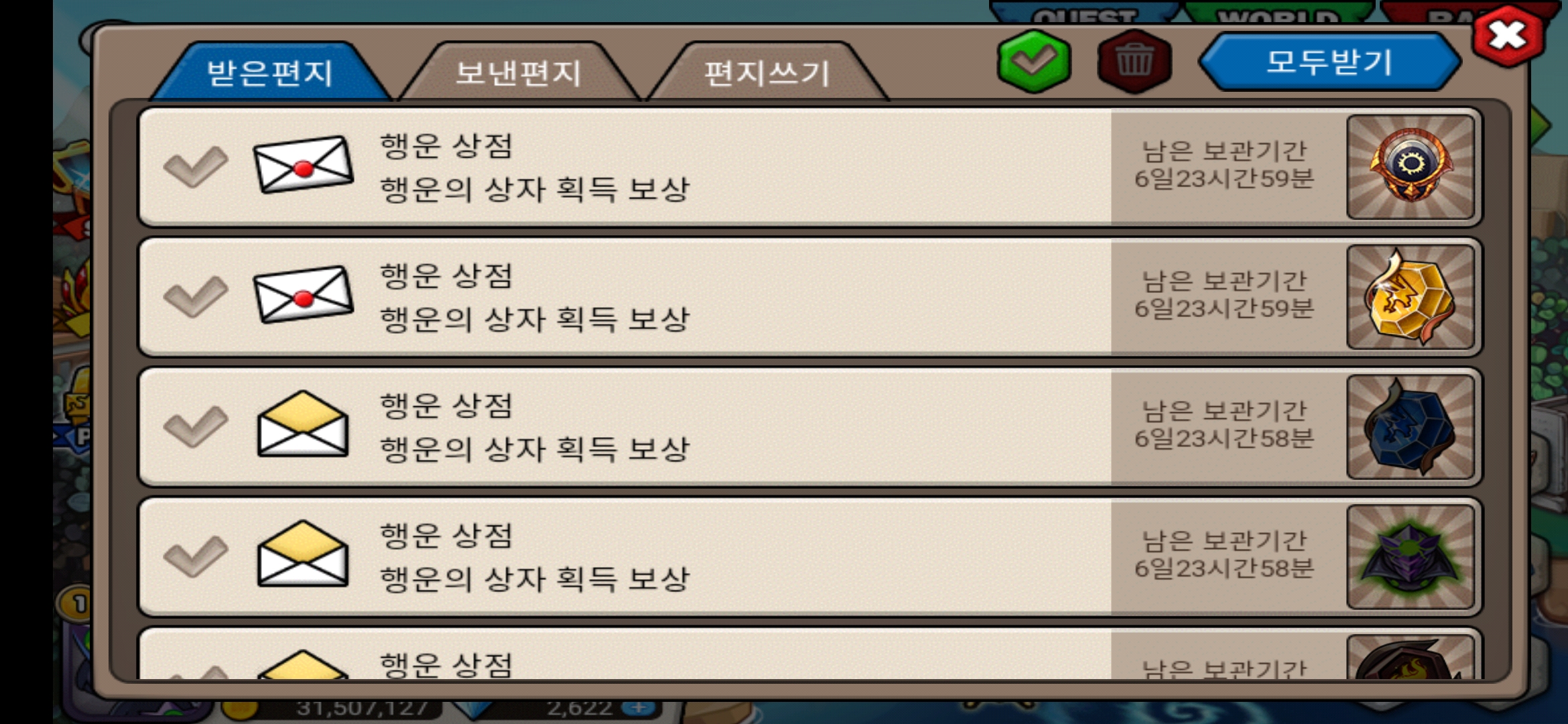
Task: Select the 받은편지 tab
Action: coord(269,72)
